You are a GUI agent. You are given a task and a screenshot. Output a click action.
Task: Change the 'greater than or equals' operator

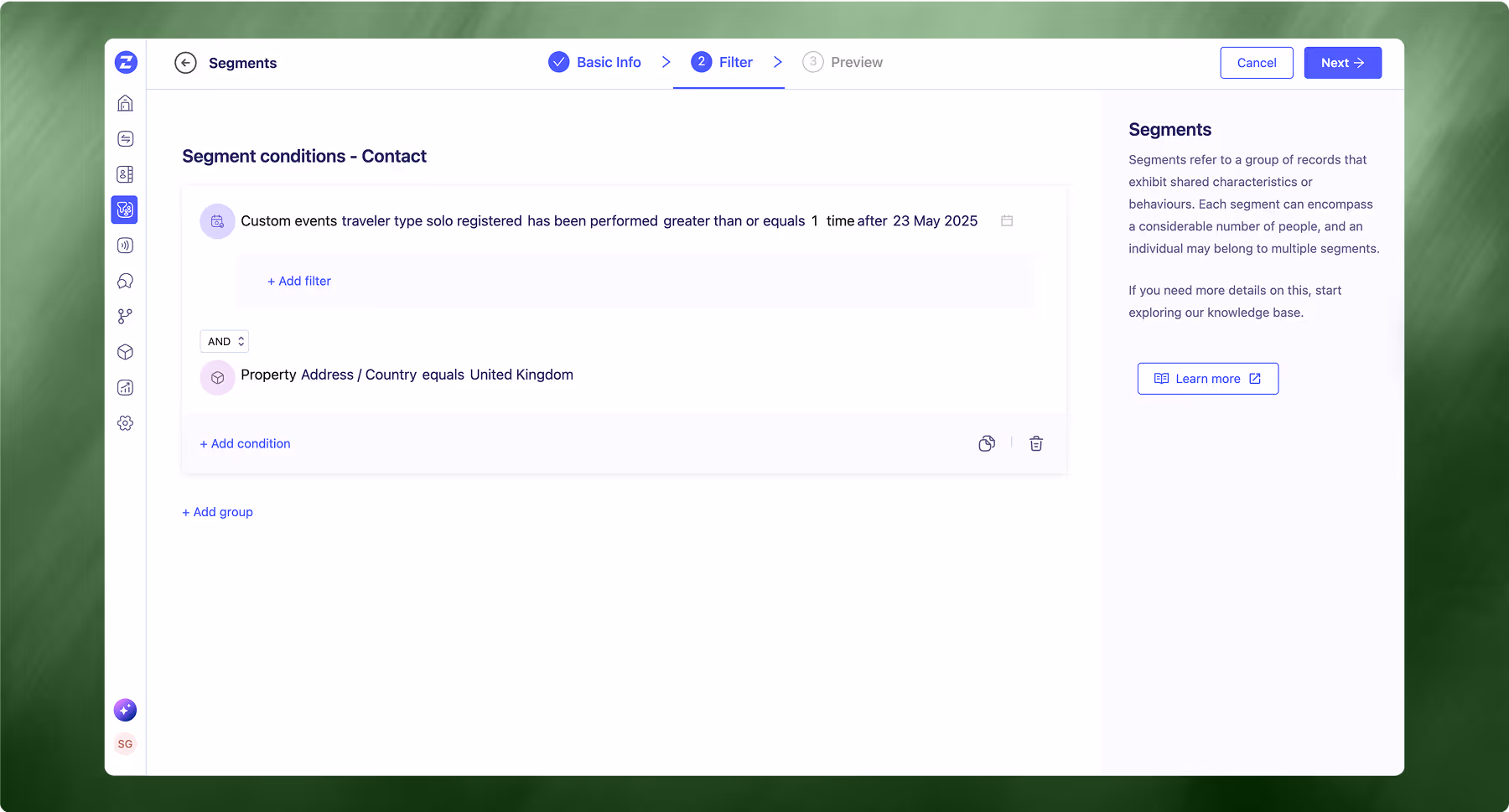click(734, 221)
